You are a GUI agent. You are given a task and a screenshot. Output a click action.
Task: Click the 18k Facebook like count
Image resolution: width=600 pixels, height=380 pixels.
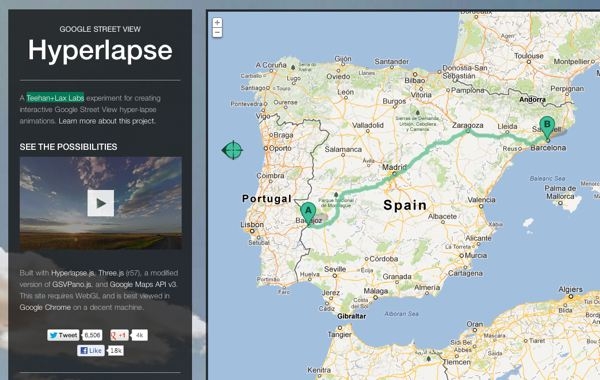point(116,351)
